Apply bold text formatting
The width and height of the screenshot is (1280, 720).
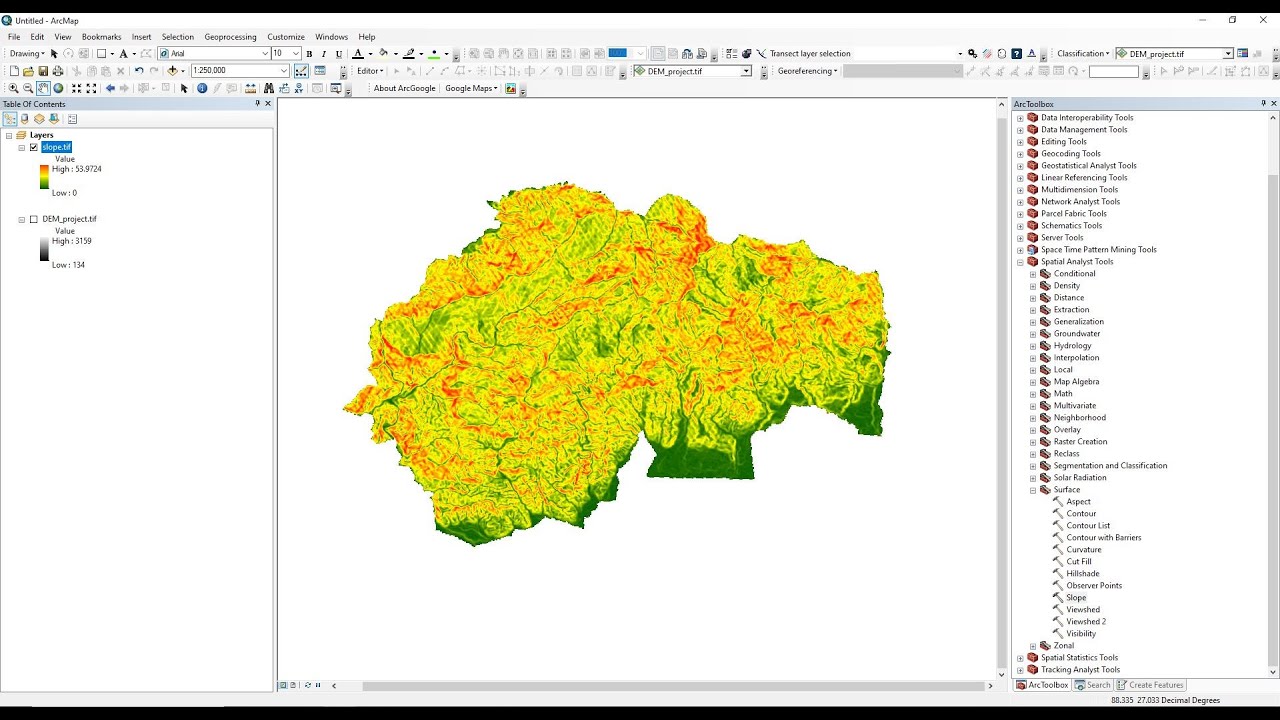point(309,54)
